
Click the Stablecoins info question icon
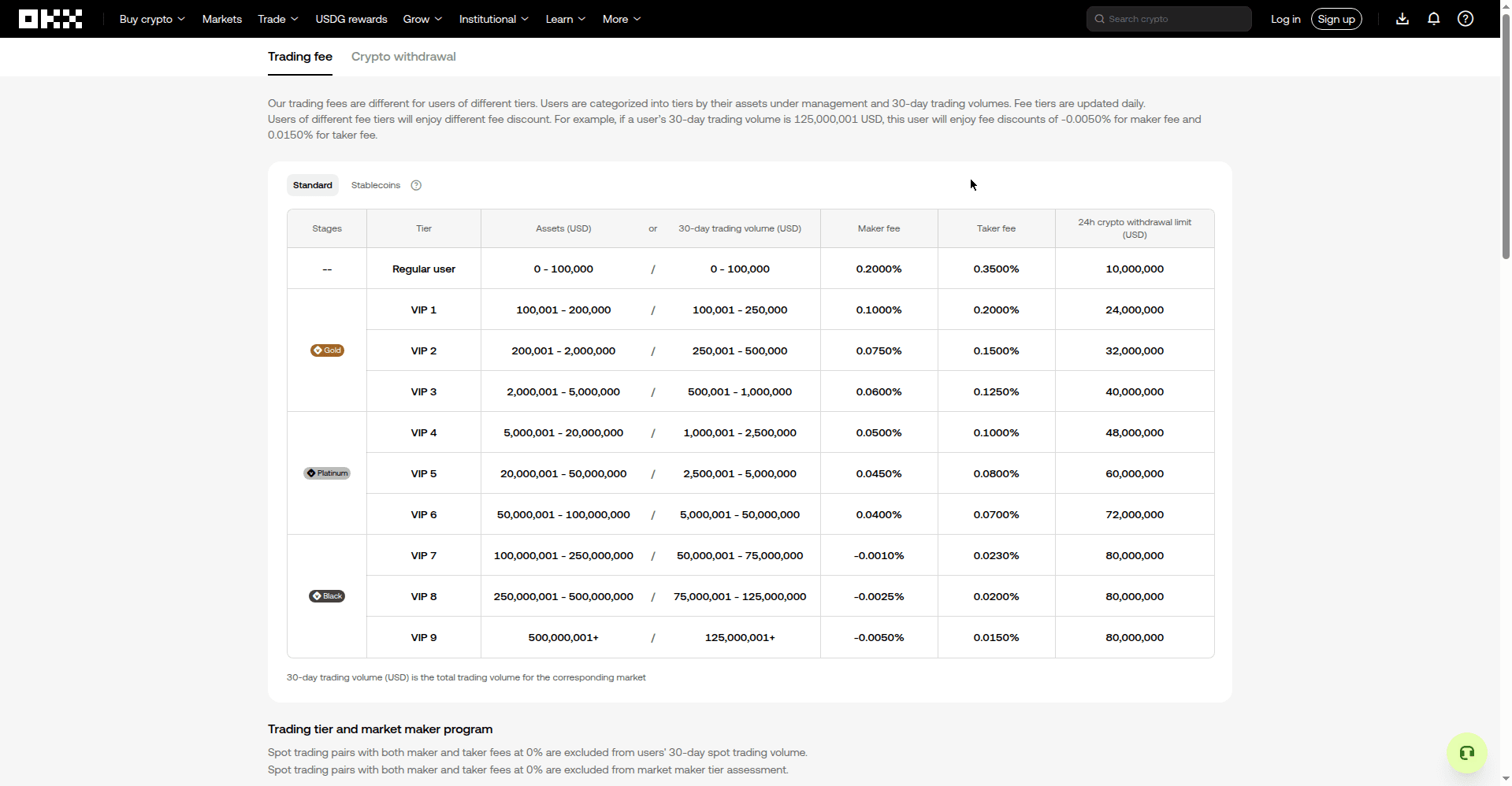tap(416, 185)
